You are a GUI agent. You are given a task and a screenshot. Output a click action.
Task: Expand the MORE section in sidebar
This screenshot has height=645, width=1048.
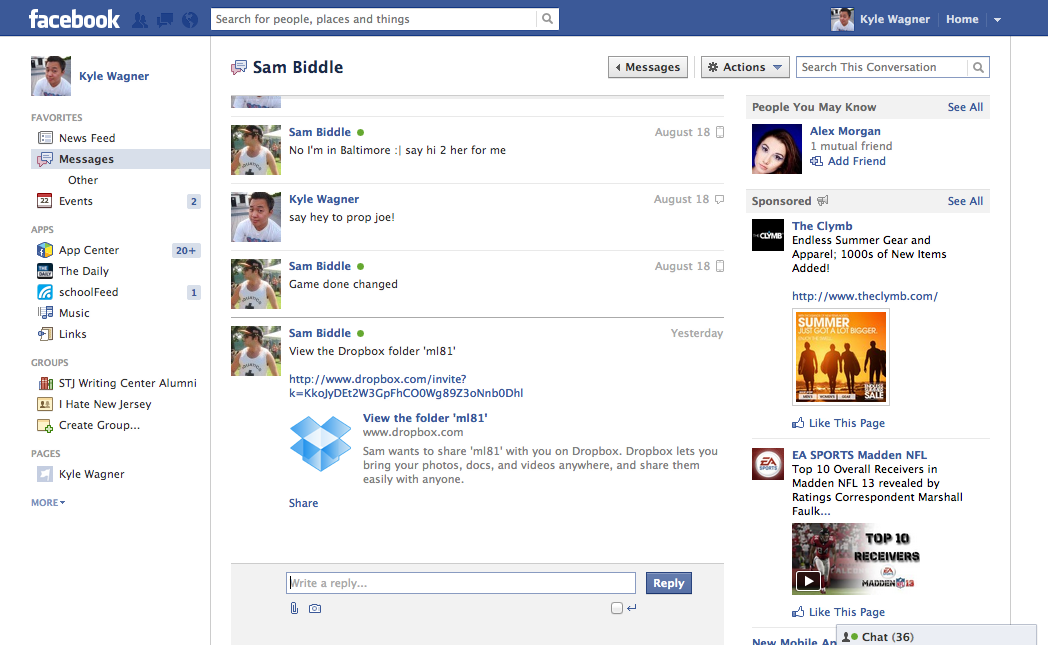[x=48, y=502]
